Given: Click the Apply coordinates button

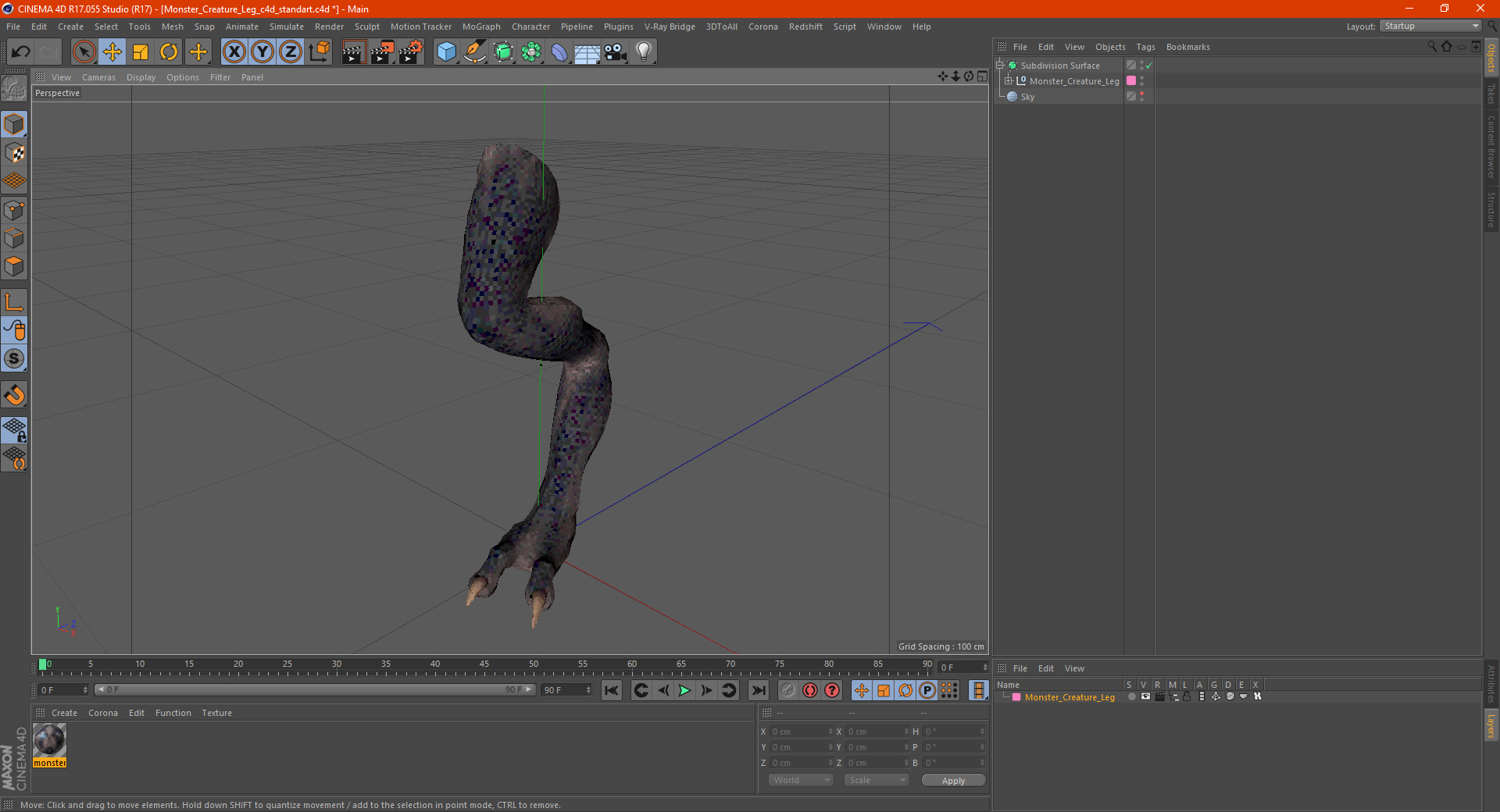Looking at the screenshot, I should tap(953, 781).
